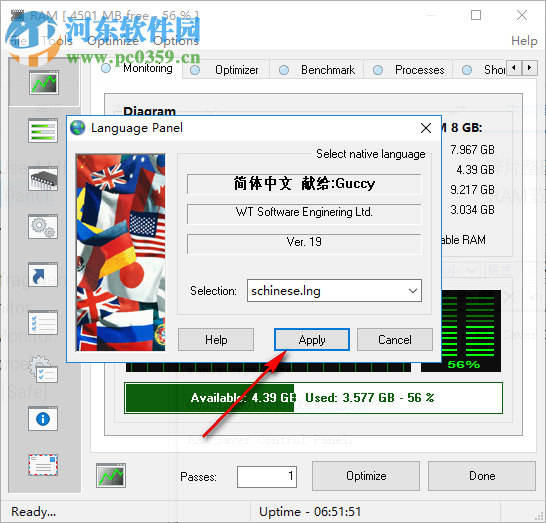
Task: Switch to the Benchmark tab
Action: (x=317, y=70)
